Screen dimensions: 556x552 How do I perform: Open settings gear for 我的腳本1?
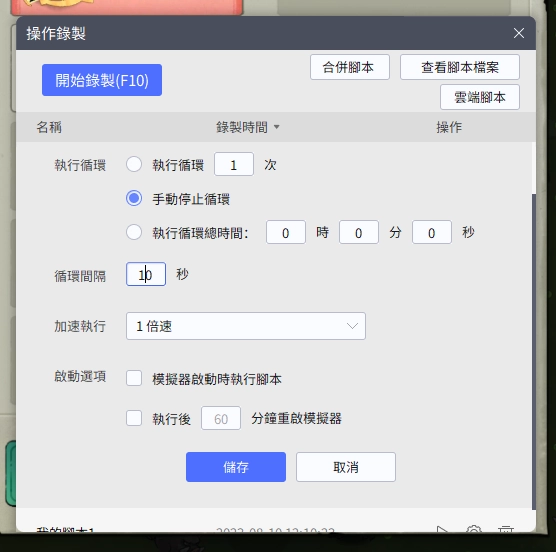click(x=474, y=529)
